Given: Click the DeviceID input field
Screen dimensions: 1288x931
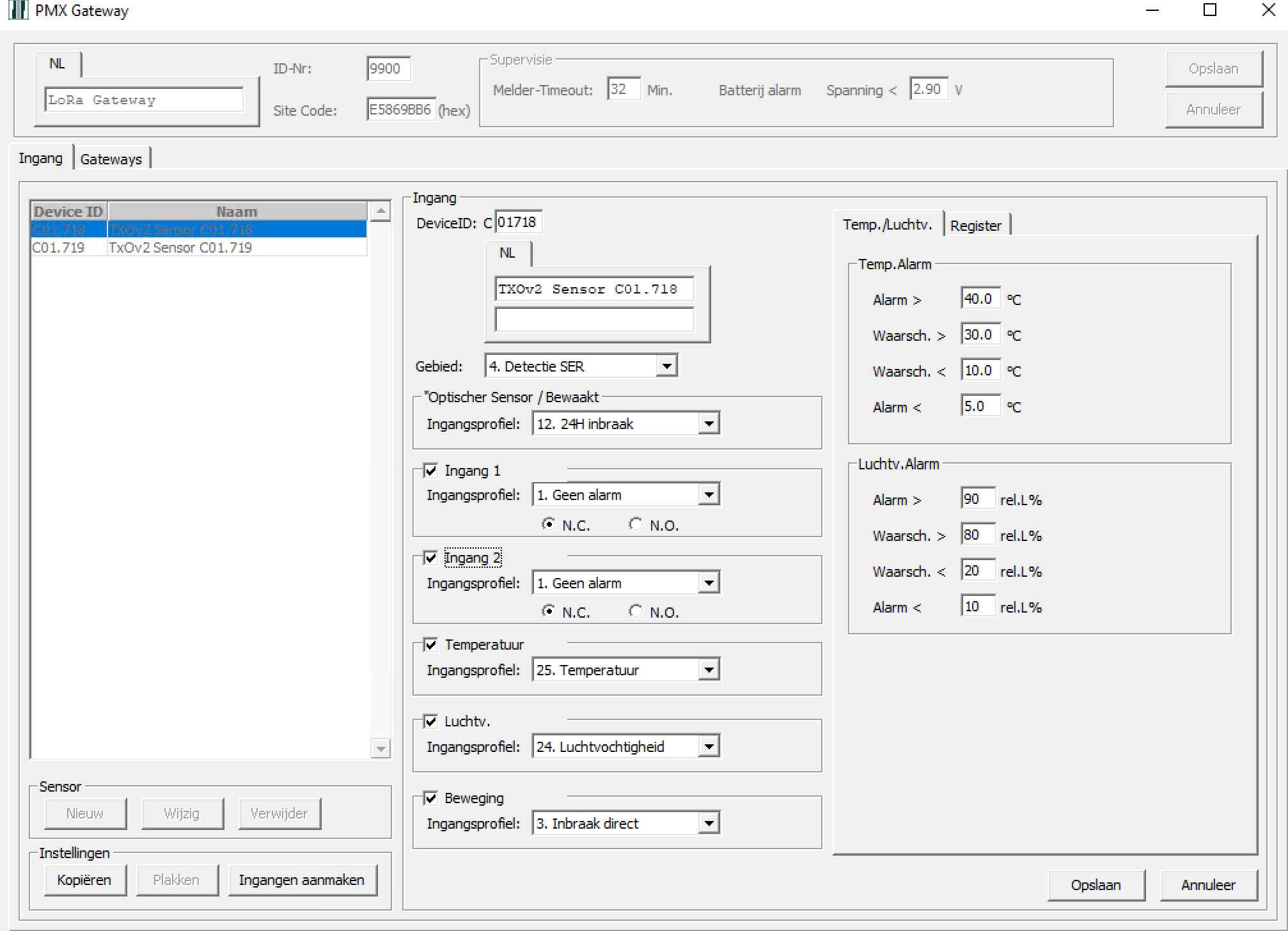Looking at the screenshot, I should (518, 223).
